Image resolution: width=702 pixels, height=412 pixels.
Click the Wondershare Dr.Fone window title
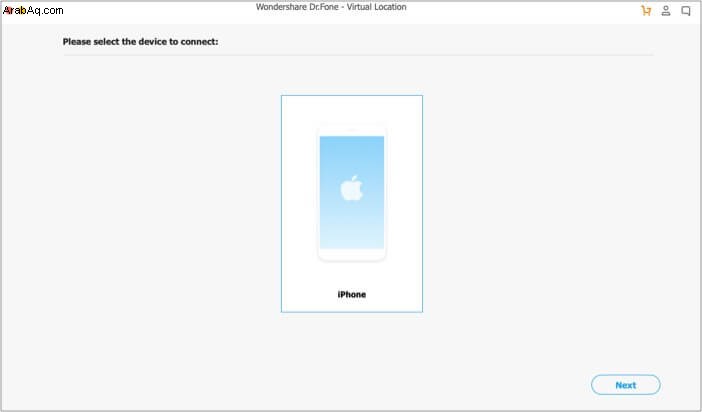pyautogui.click(x=331, y=7)
